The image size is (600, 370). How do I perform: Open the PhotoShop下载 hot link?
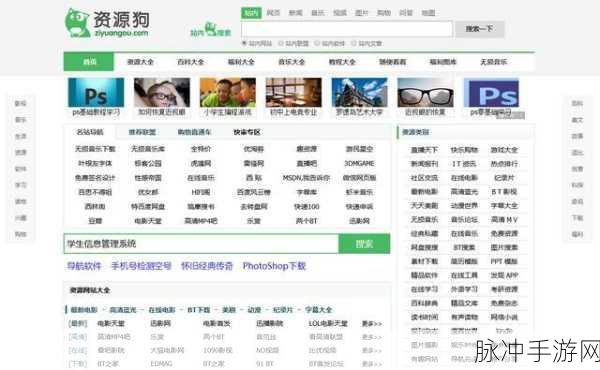click(x=274, y=266)
